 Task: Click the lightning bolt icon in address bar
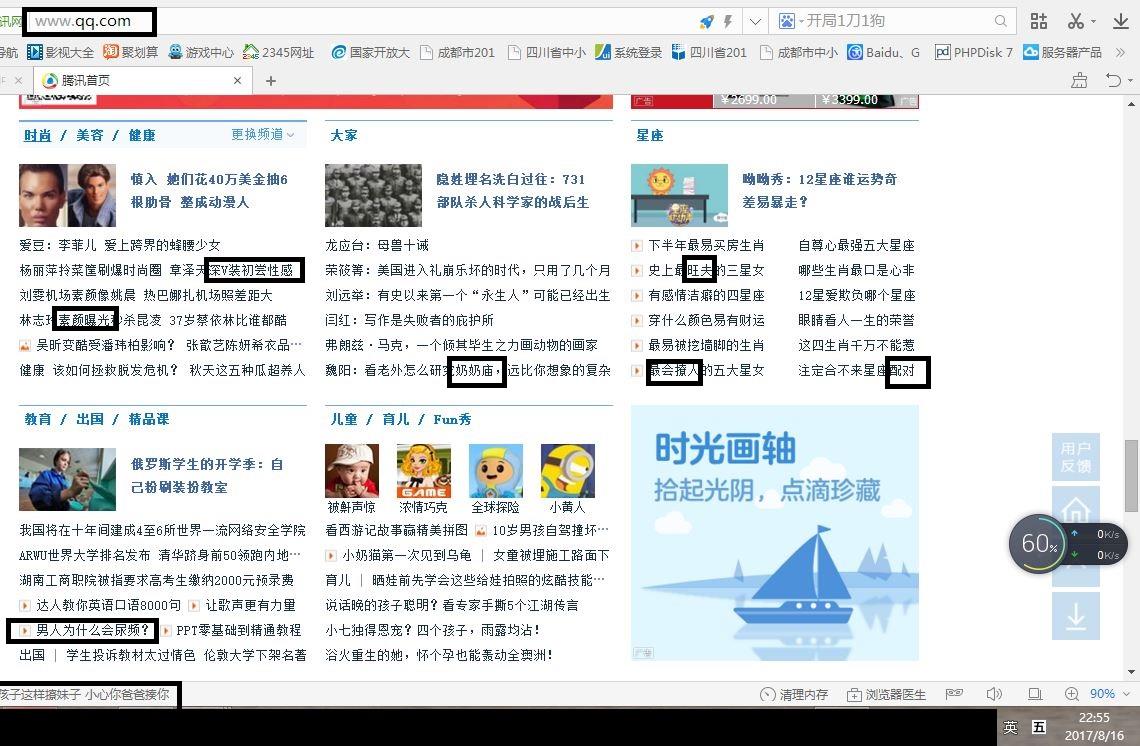(728, 21)
